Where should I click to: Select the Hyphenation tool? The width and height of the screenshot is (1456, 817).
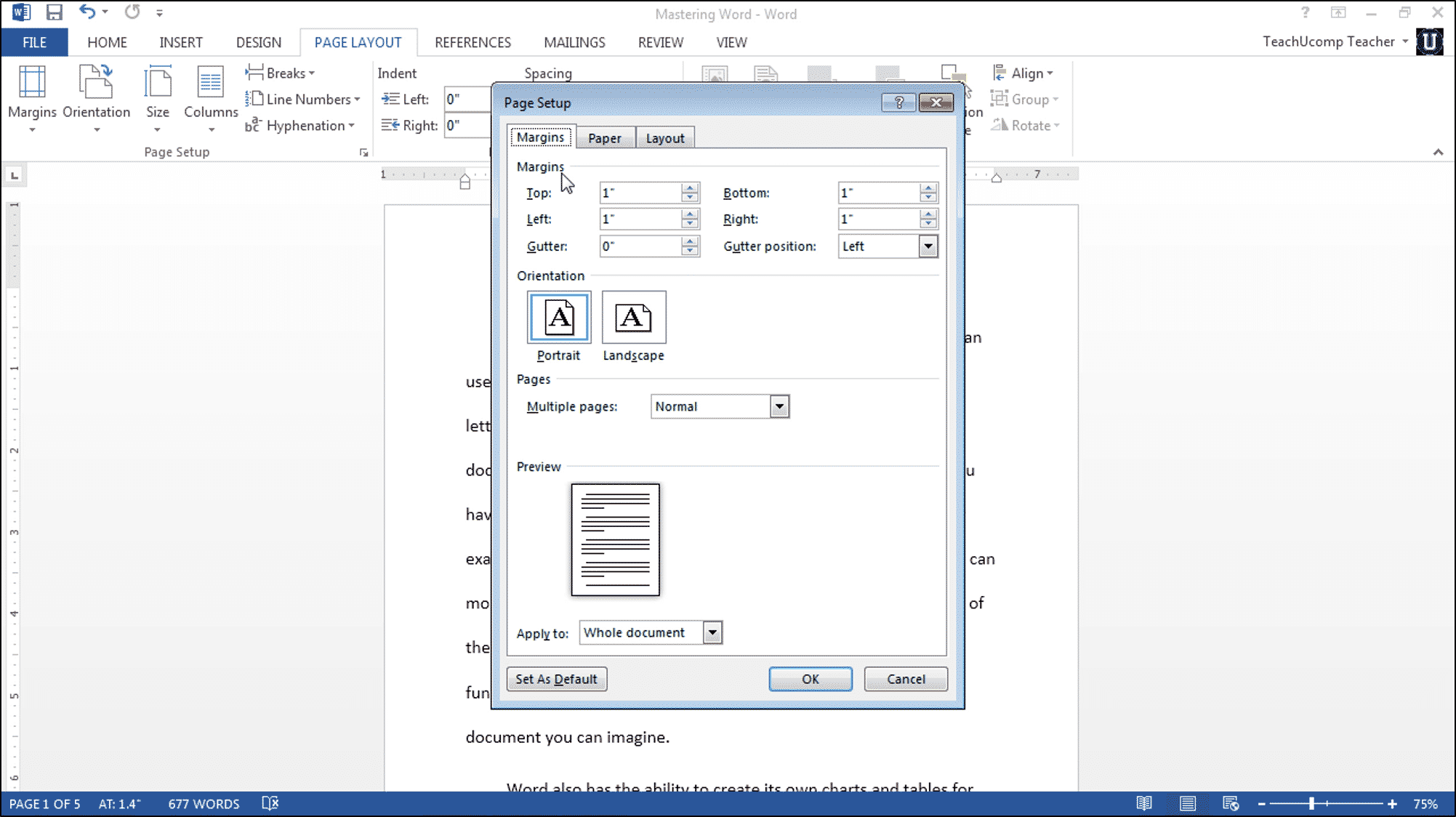(302, 125)
